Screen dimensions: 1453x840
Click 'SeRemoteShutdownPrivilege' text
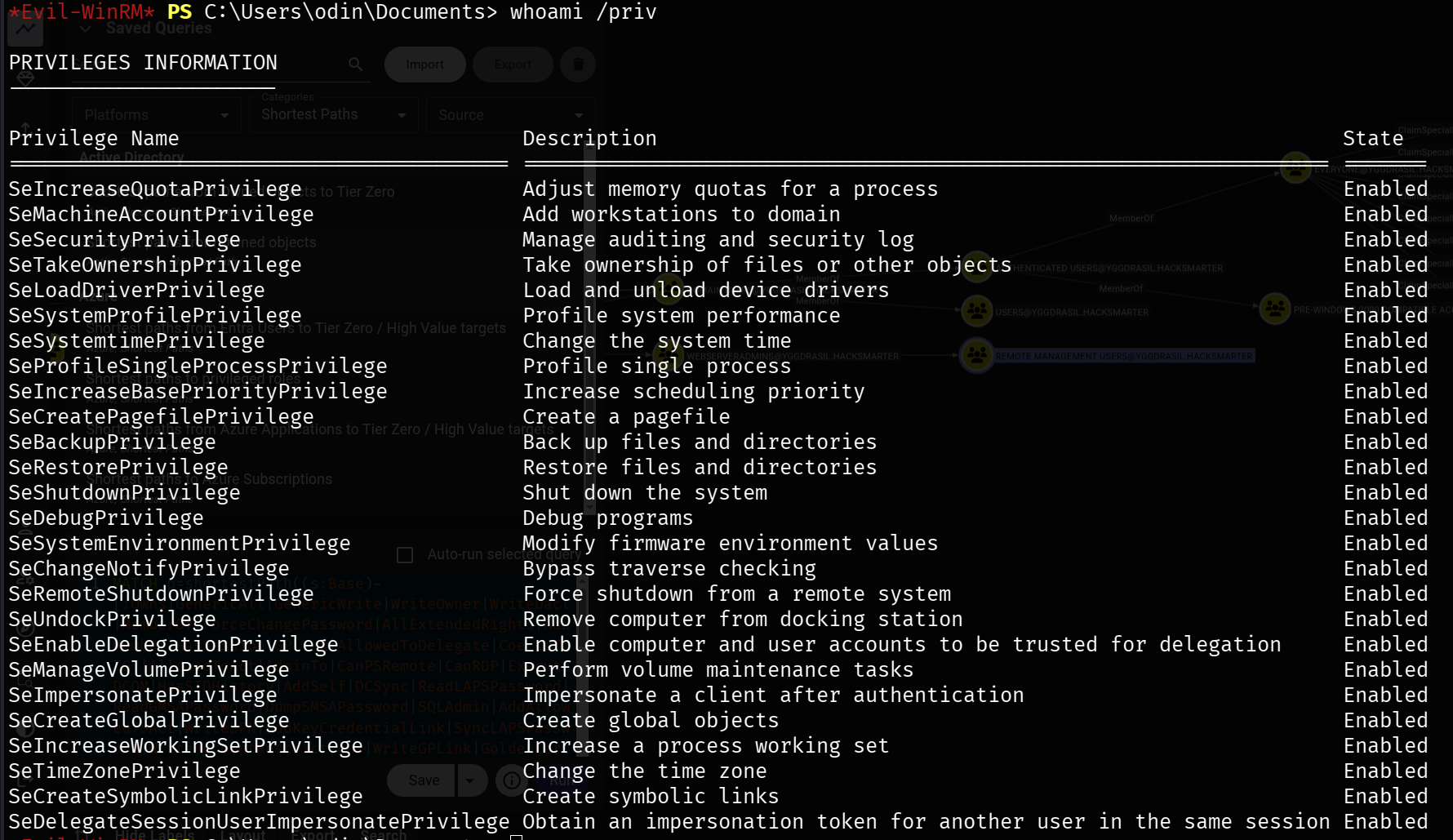click(x=161, y=594)
